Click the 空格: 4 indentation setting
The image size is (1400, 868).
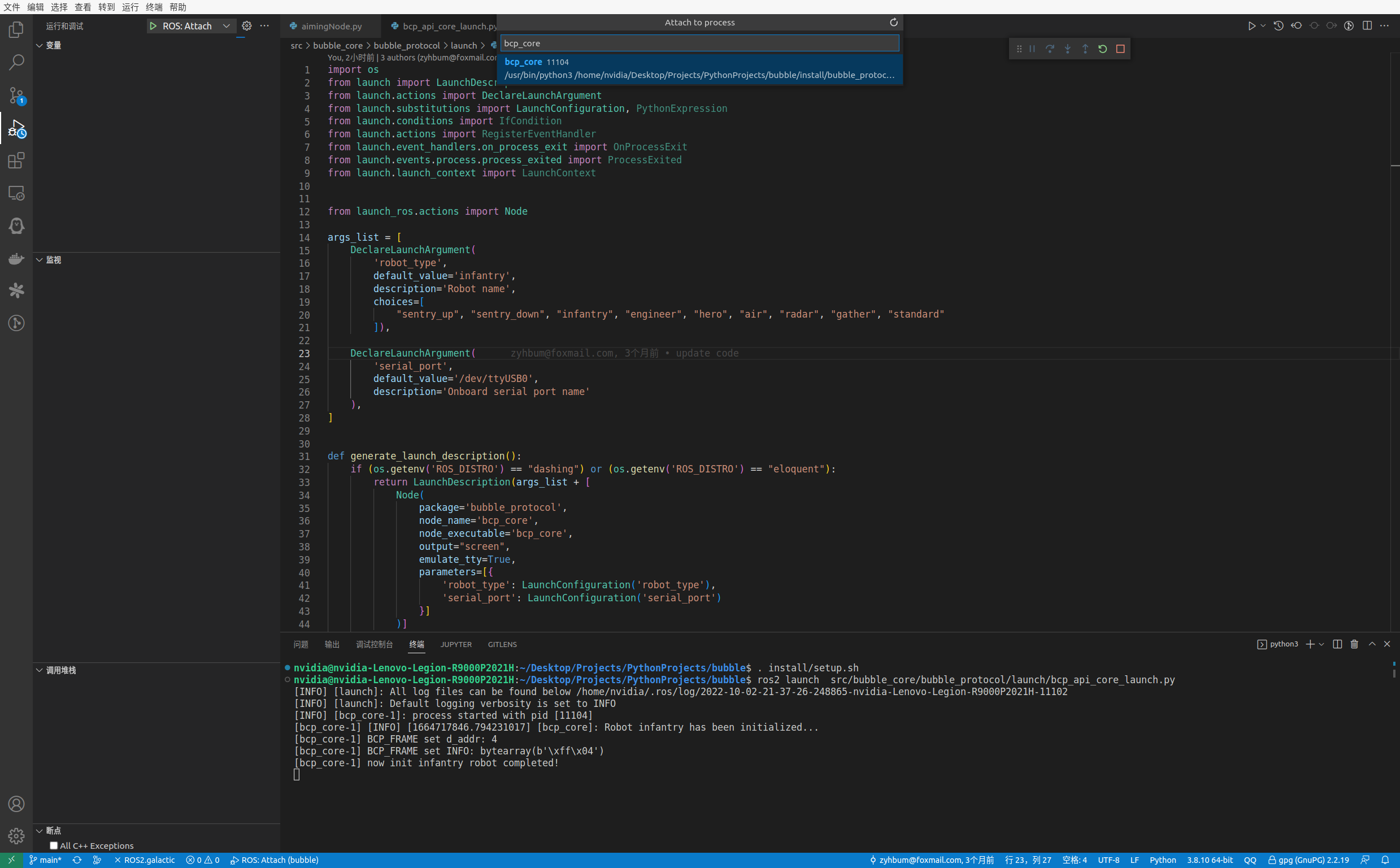(1074, 860)
